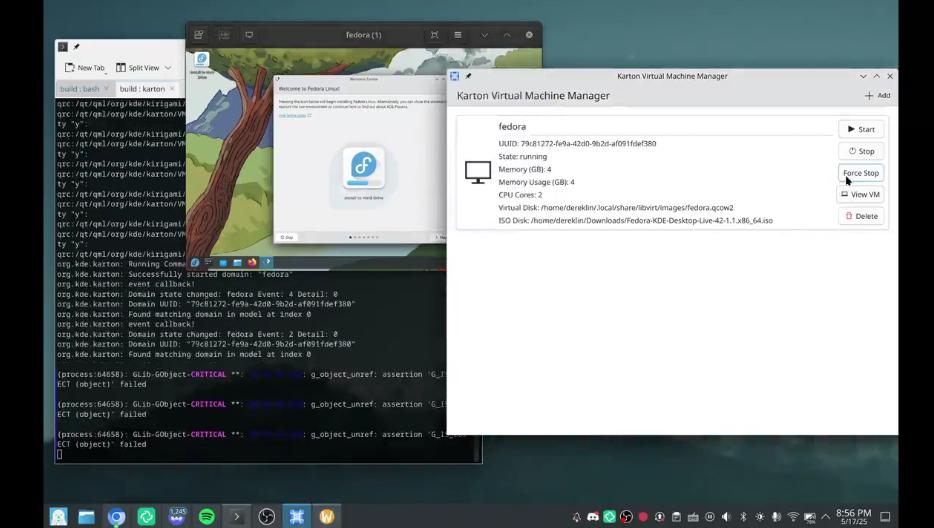Click the display icon in viewer header
934x528 pixels.
pos(249,35)
